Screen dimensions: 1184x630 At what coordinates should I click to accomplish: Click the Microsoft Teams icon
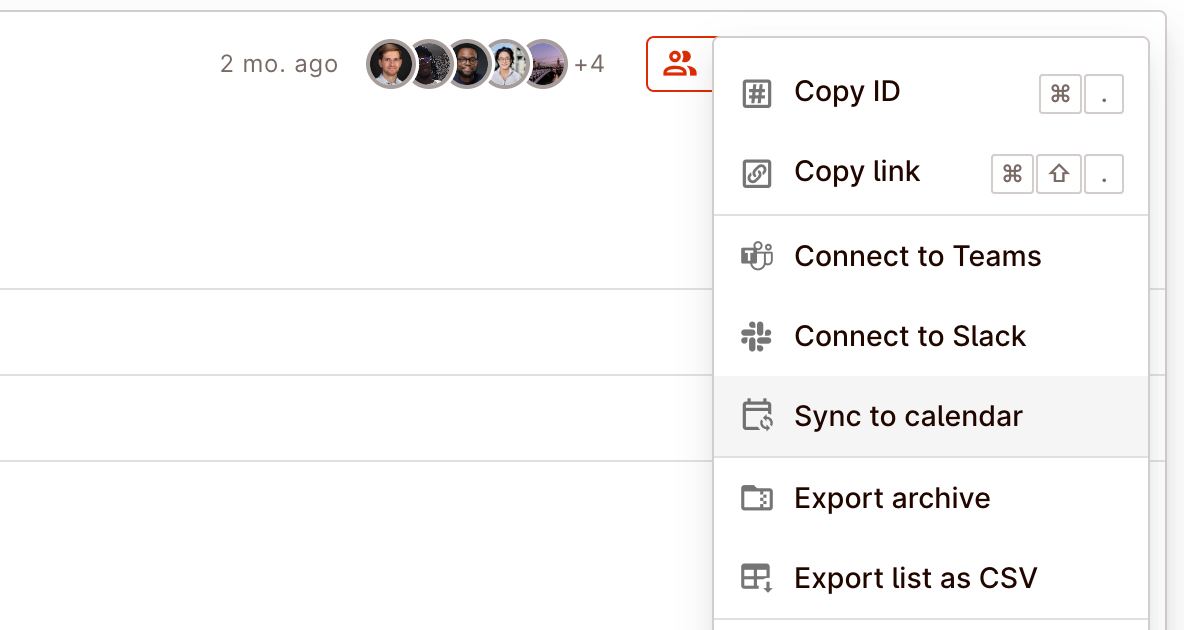coord(757,257)
